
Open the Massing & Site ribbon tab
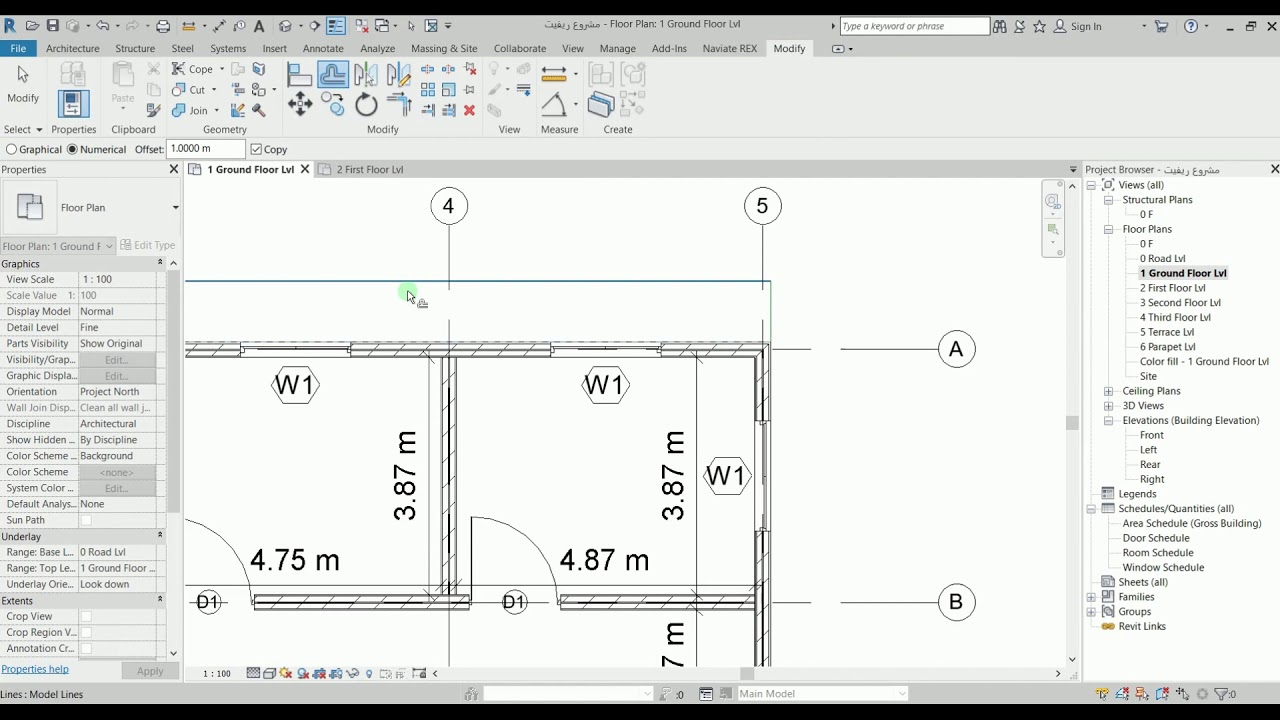pyautogui.click(x=444, y=48)
